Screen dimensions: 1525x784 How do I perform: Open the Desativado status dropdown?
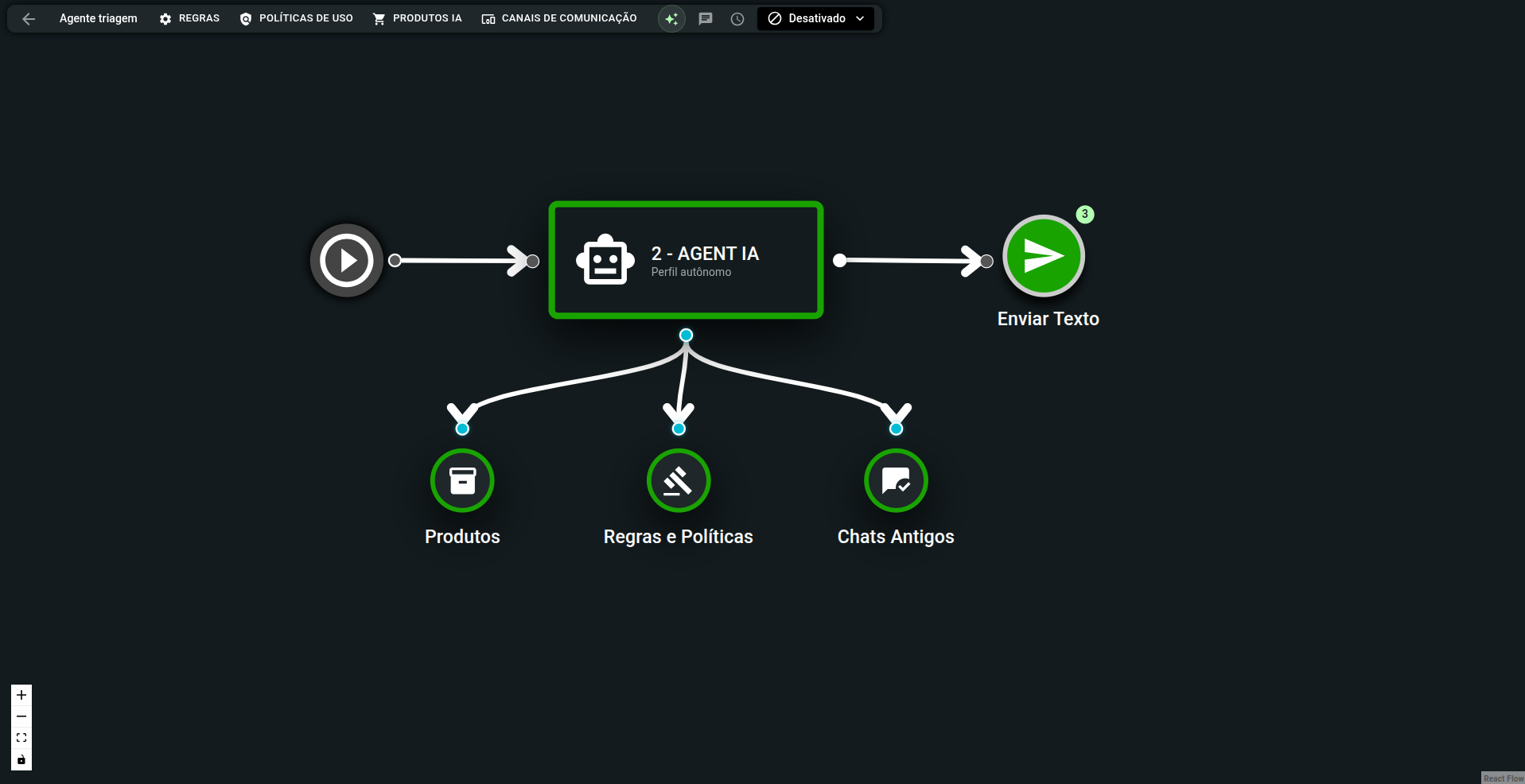815,19
